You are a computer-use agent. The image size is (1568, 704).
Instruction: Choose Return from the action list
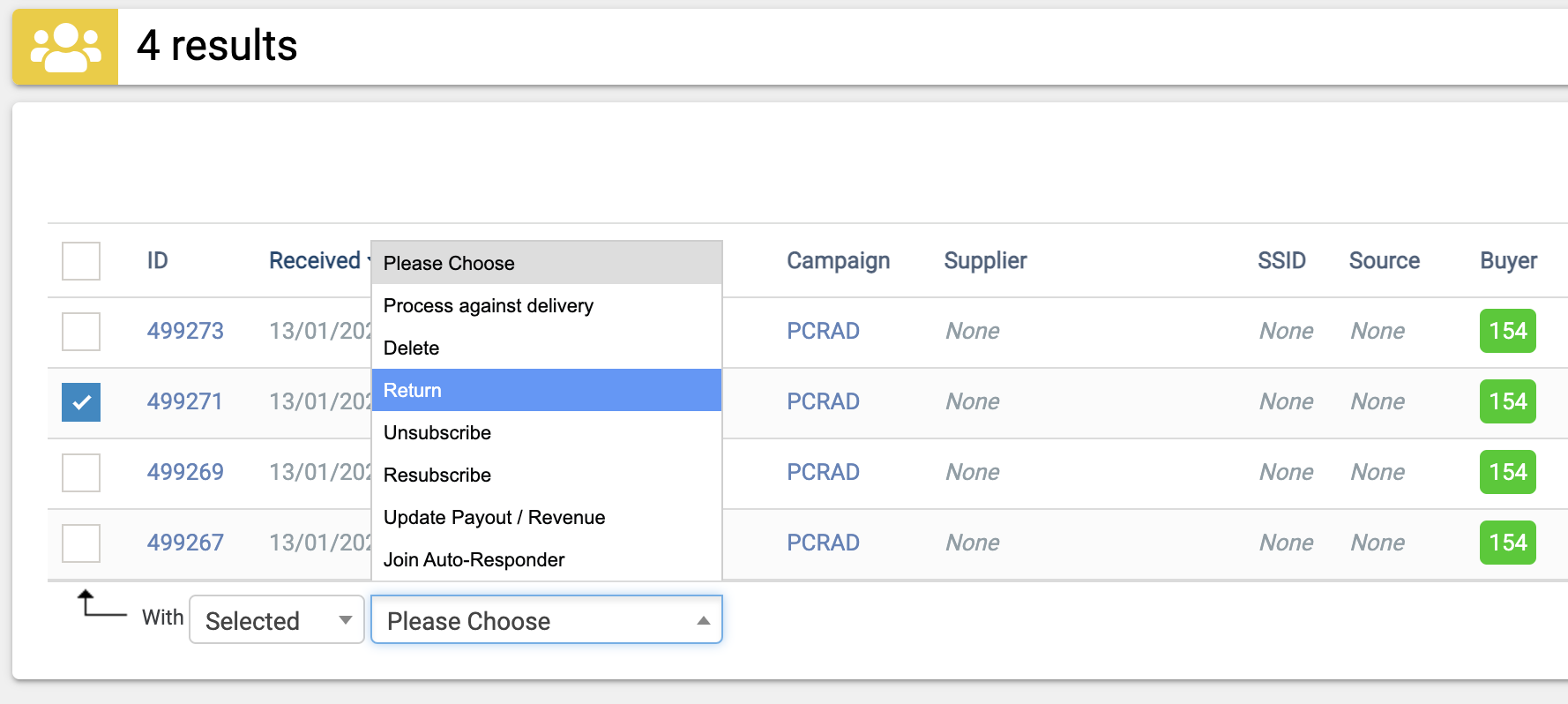click(x=547, y=390)
